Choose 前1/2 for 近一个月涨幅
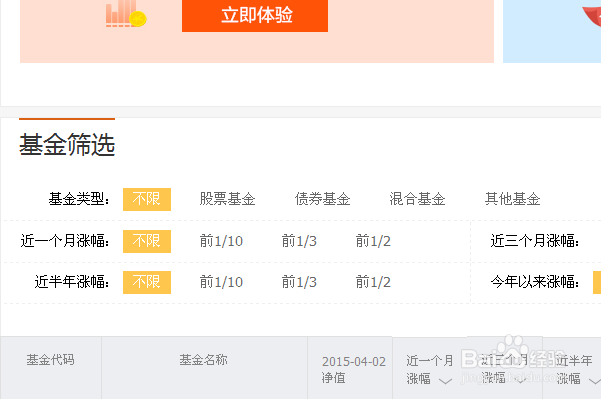 373,241
